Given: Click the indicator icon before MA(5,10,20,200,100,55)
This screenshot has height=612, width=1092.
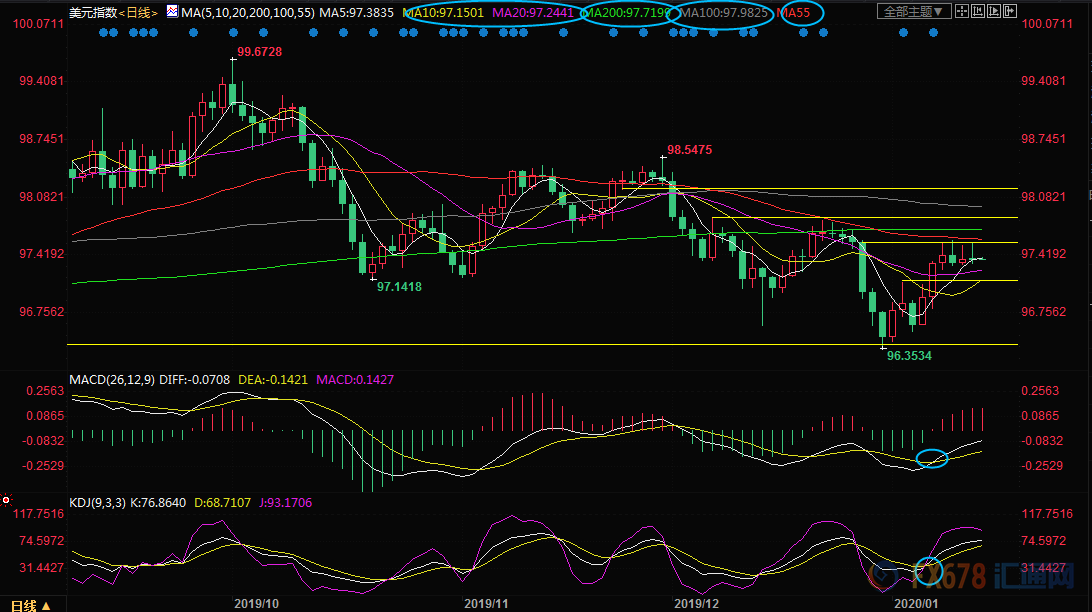Looking at the screenshot, I should click(x=172, y=12).
